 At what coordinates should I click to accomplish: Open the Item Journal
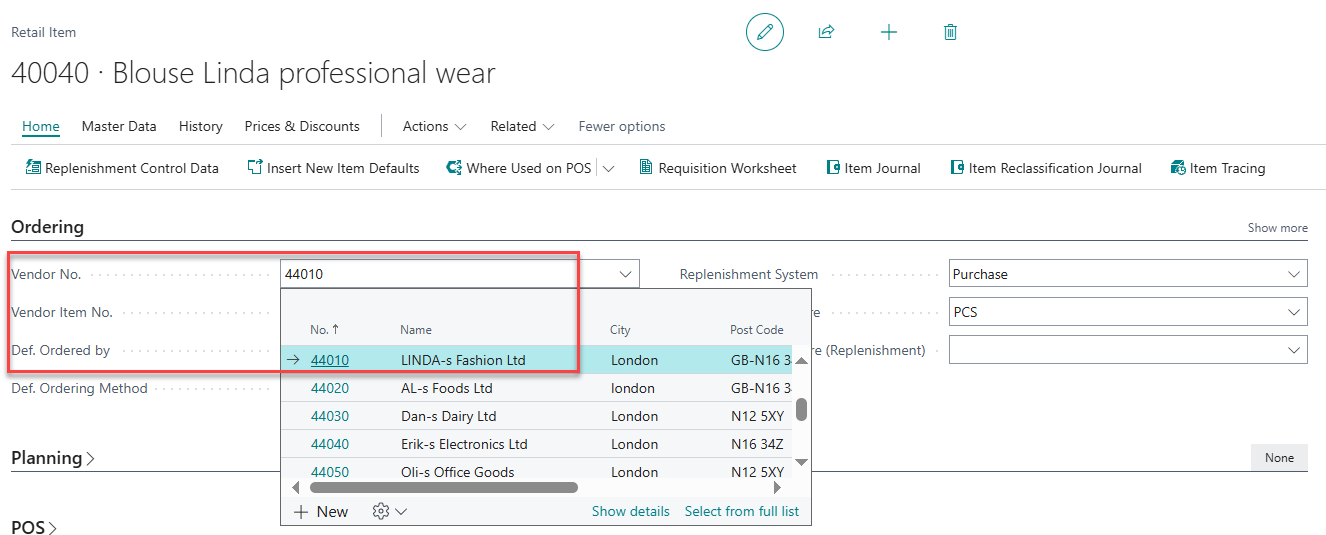(x=873, y=168)
